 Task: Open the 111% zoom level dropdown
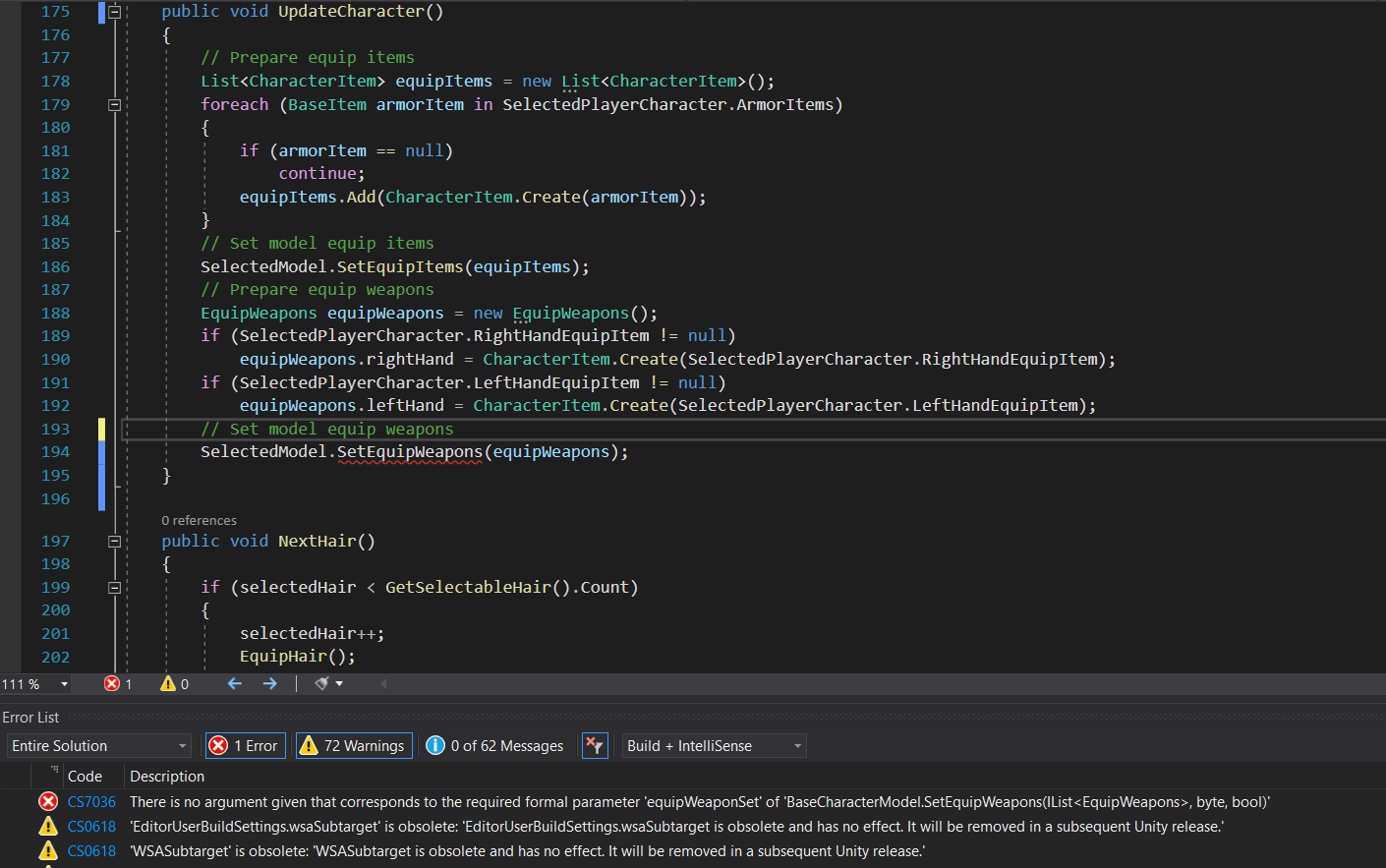[x=35, y=683]
